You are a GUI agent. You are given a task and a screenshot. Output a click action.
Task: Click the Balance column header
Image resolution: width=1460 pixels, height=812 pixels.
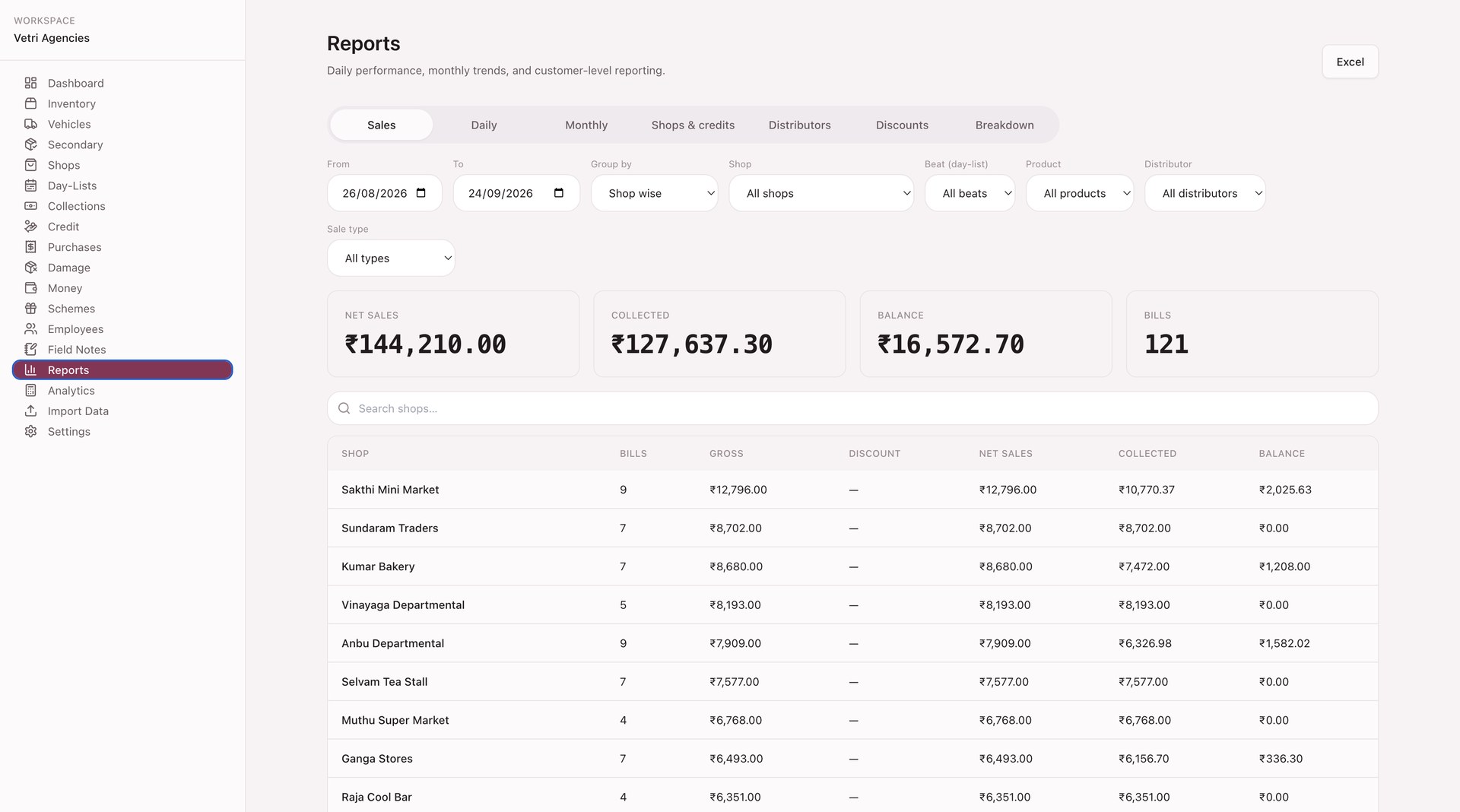[x=1281, y=453]
